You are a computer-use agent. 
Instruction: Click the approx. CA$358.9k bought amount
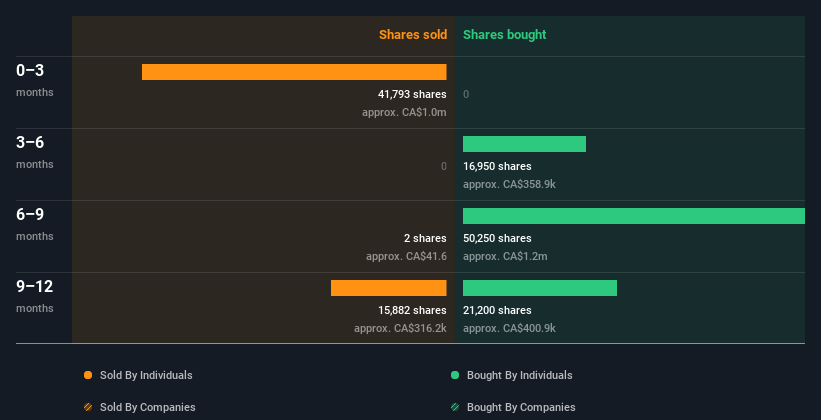[509, 184]
